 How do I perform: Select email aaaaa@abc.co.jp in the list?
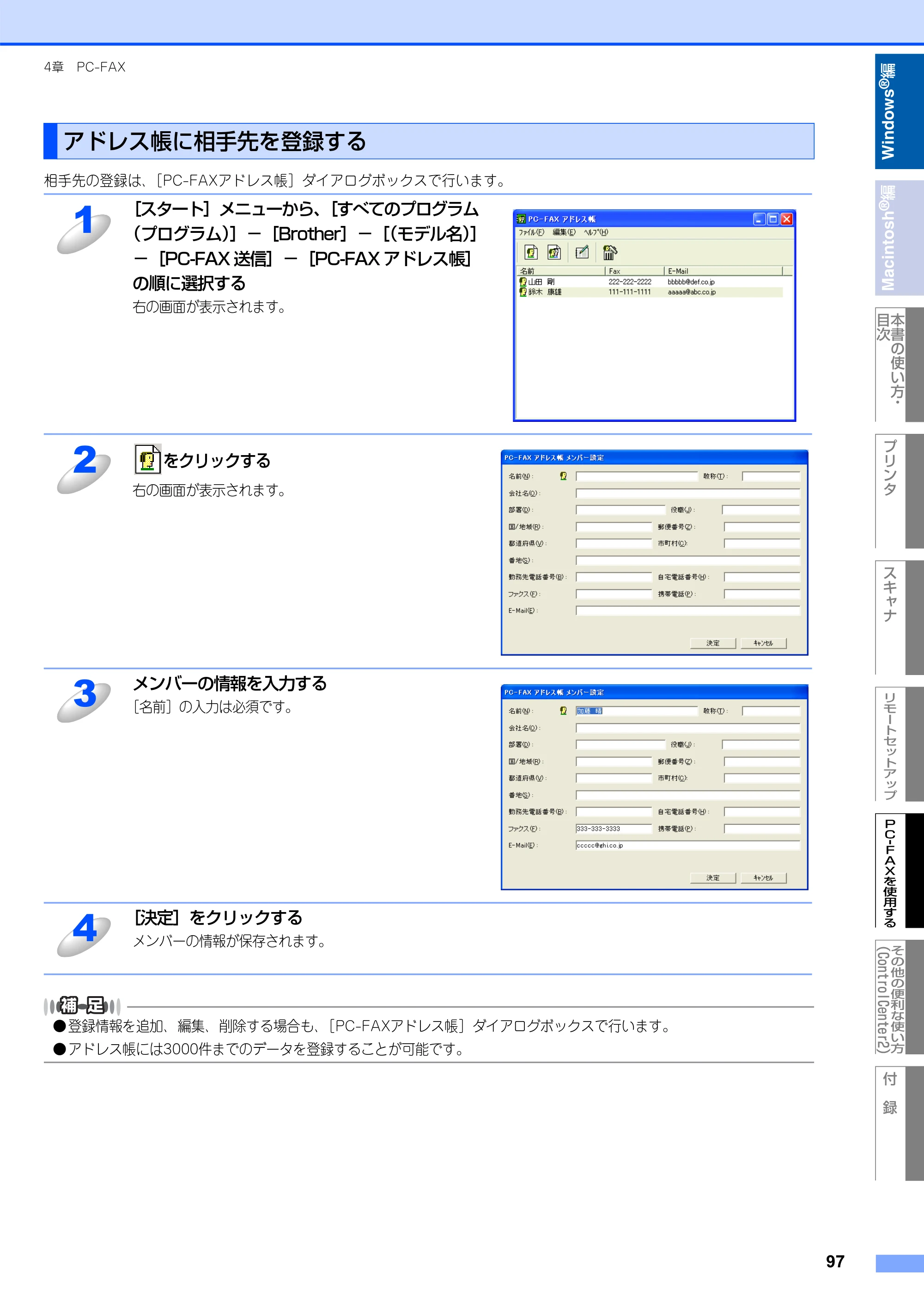pyautogui.click(x=692, y=292)
